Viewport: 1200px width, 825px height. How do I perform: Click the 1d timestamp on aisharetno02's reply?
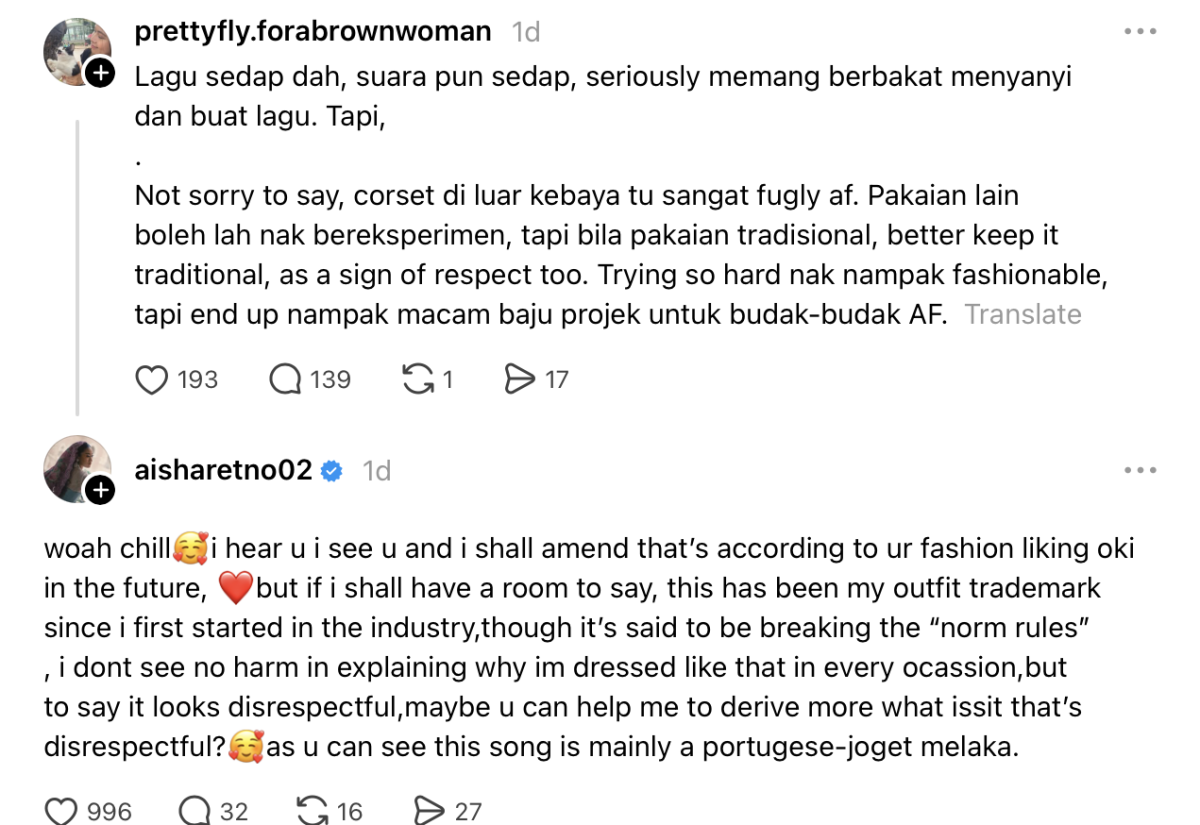click(376, 470)
